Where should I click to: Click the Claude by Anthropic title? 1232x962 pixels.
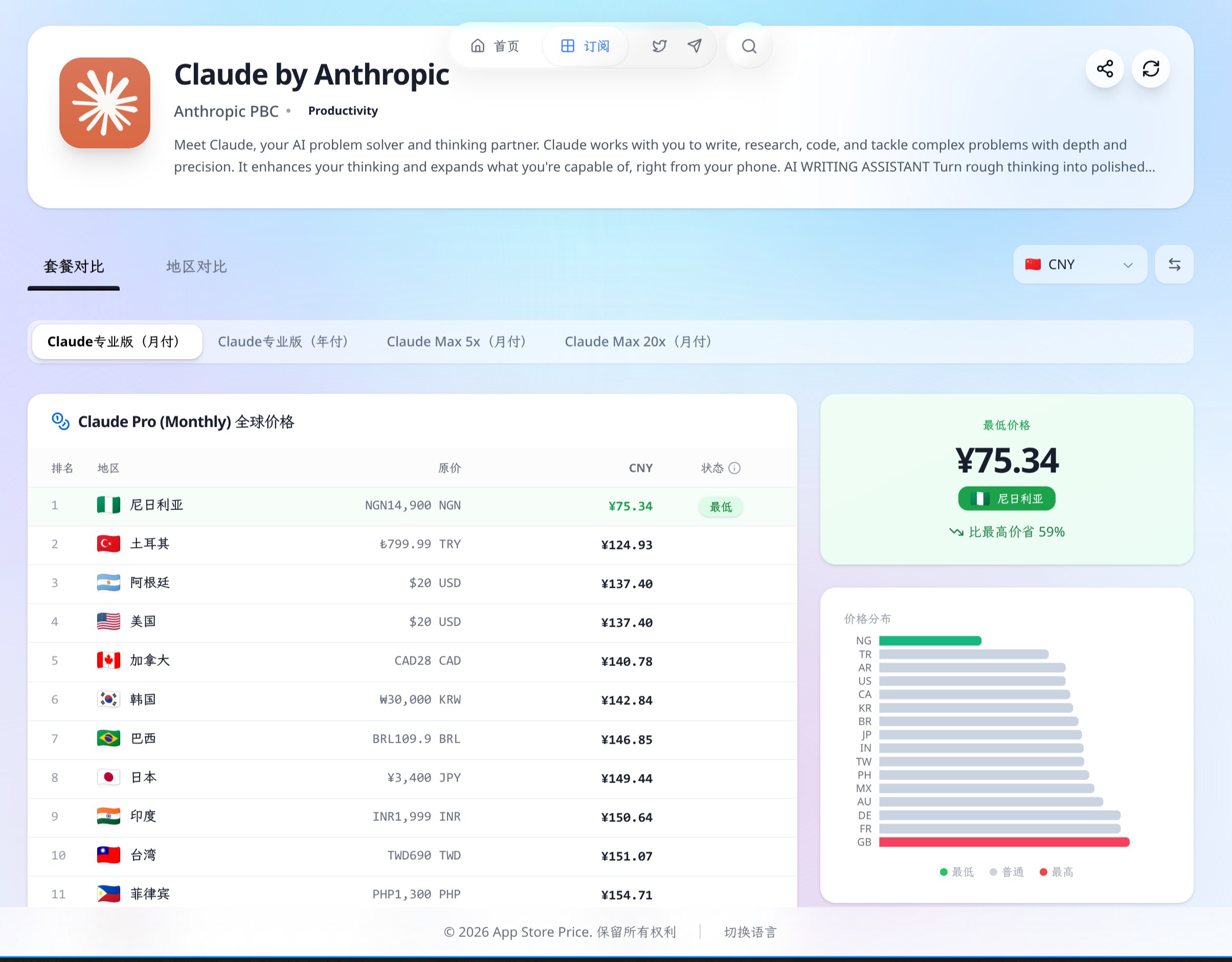311,75
